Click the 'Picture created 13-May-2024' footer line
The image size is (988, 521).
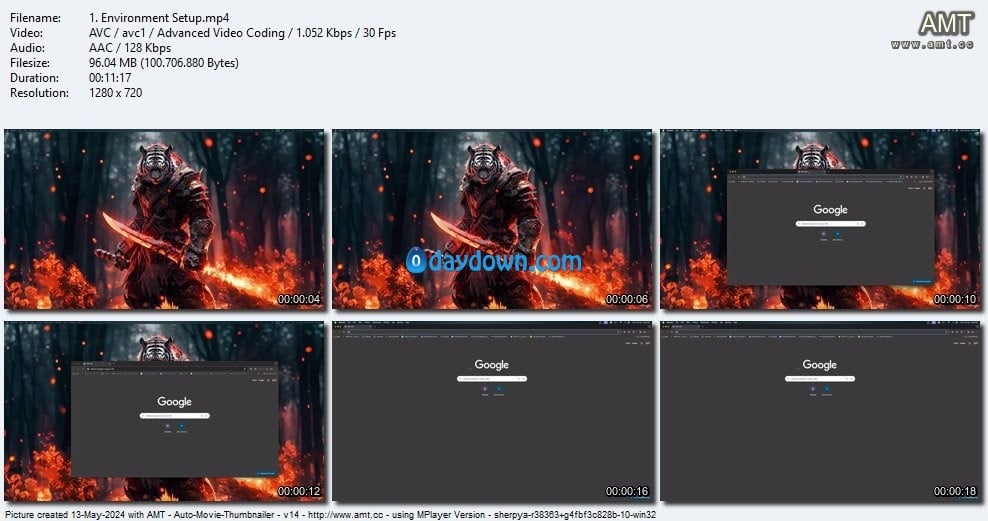[x=330, y=515]
